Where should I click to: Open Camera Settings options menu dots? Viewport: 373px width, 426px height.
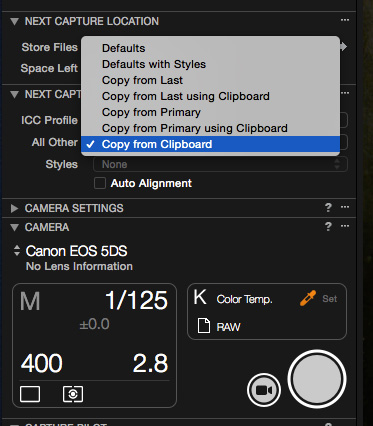[x=345, y=207]
